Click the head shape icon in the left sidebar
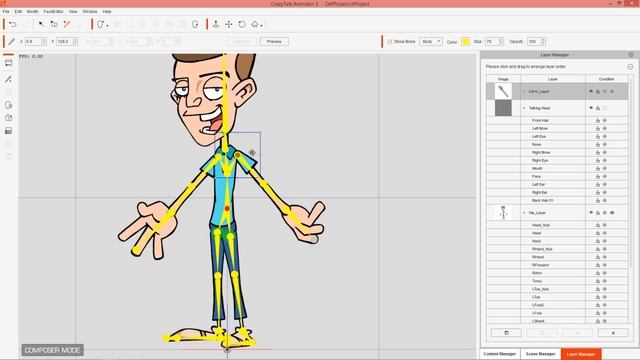 tap(9, 105)
